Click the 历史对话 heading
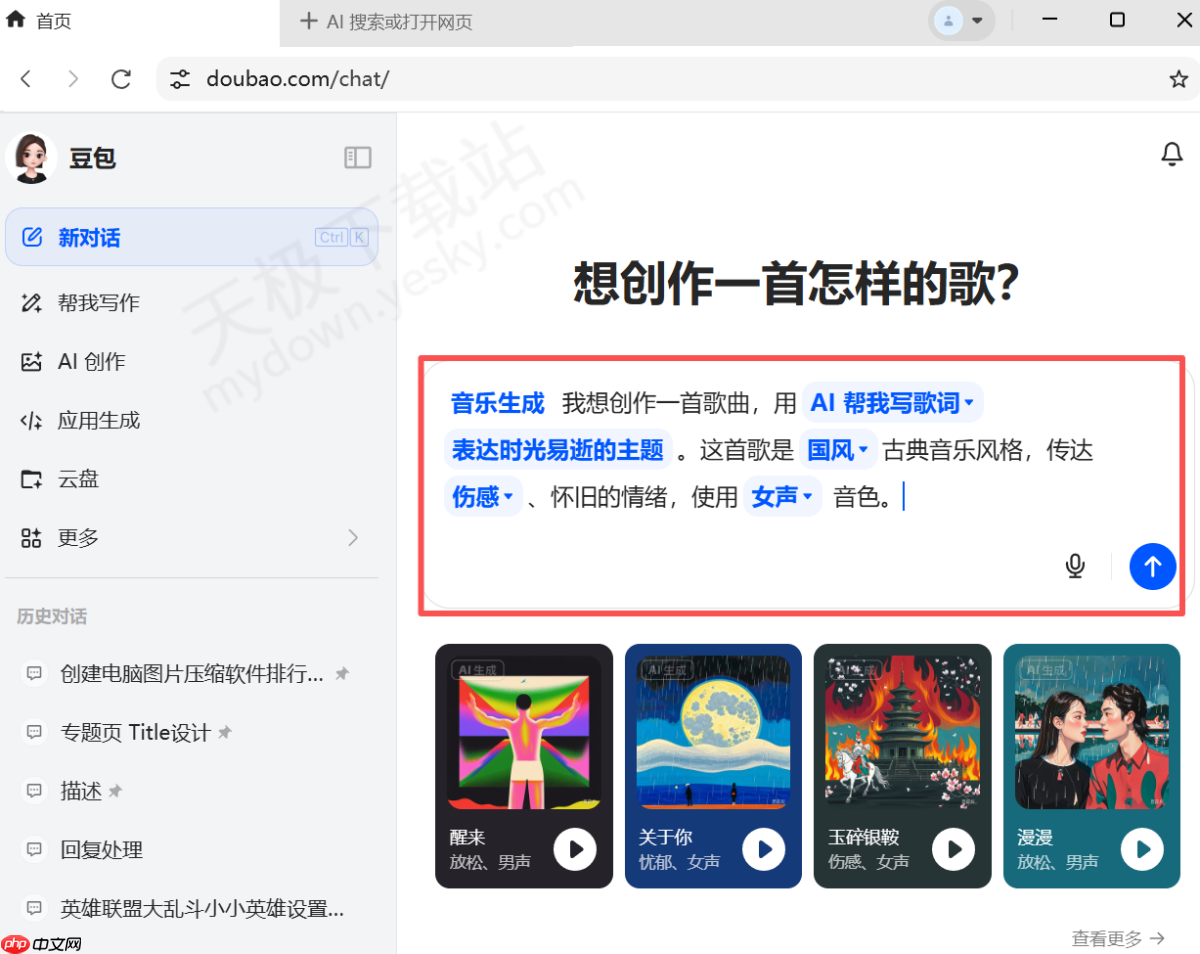1200x954 pixels. pyautogui.click(x=52, y=616)
